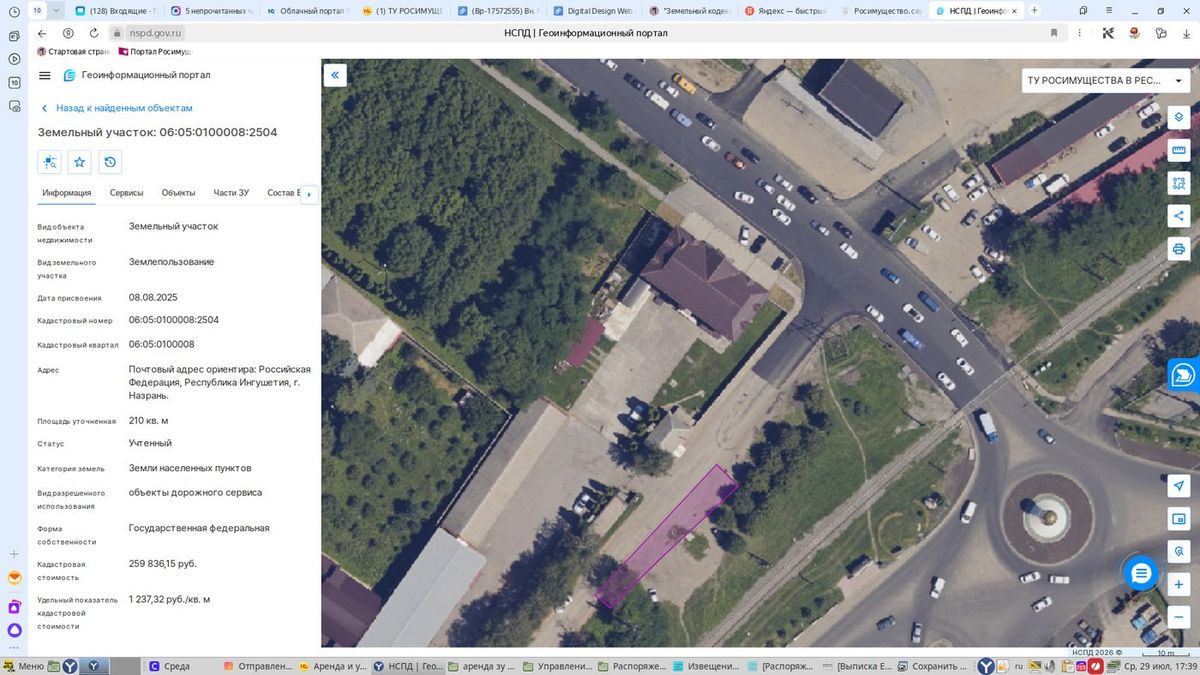Click the share map icon

[x=1179, y=215]
